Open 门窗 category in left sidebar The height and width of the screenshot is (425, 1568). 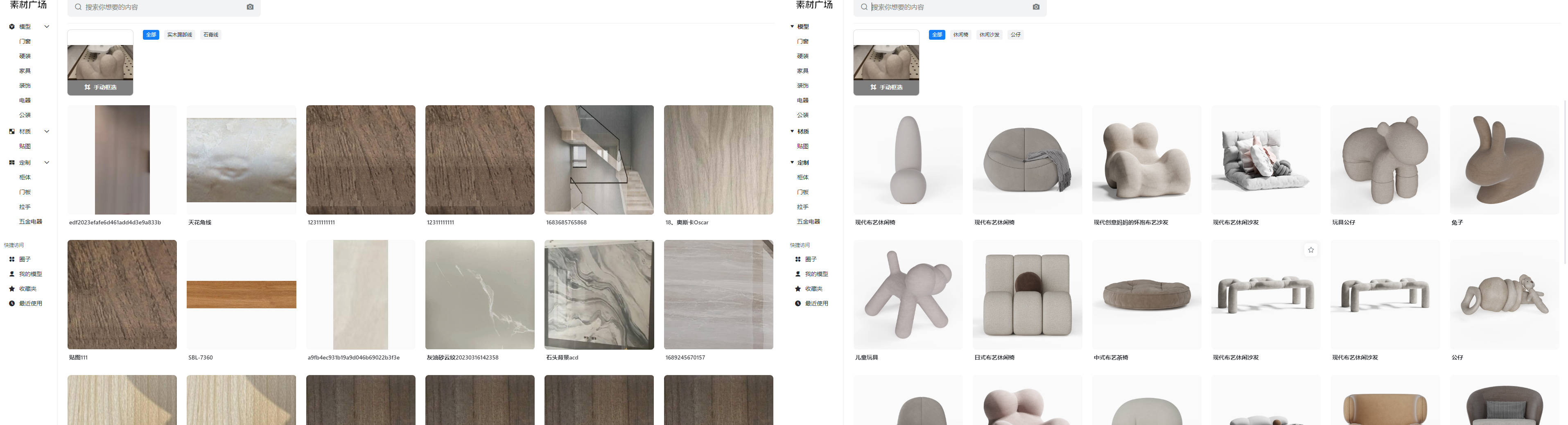25,41
